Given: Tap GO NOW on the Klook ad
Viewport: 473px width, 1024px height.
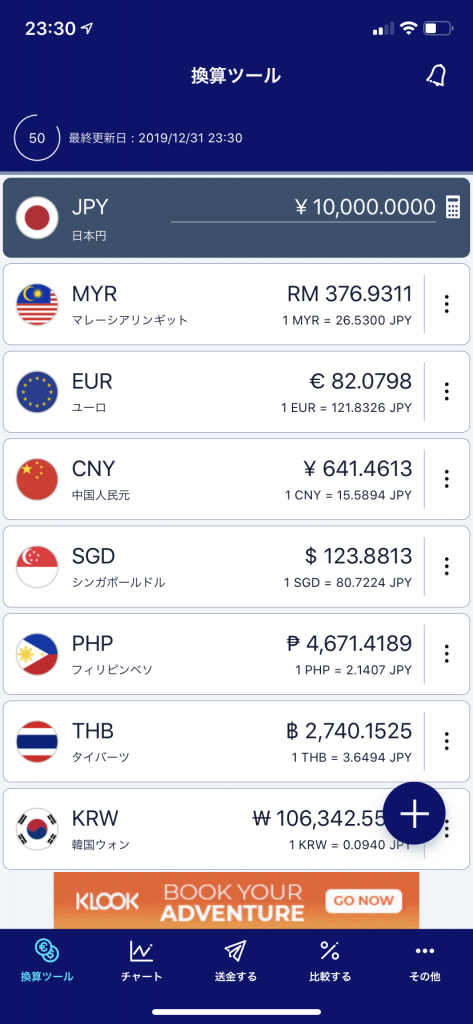Looking at the screenshot, I should 364,901.
